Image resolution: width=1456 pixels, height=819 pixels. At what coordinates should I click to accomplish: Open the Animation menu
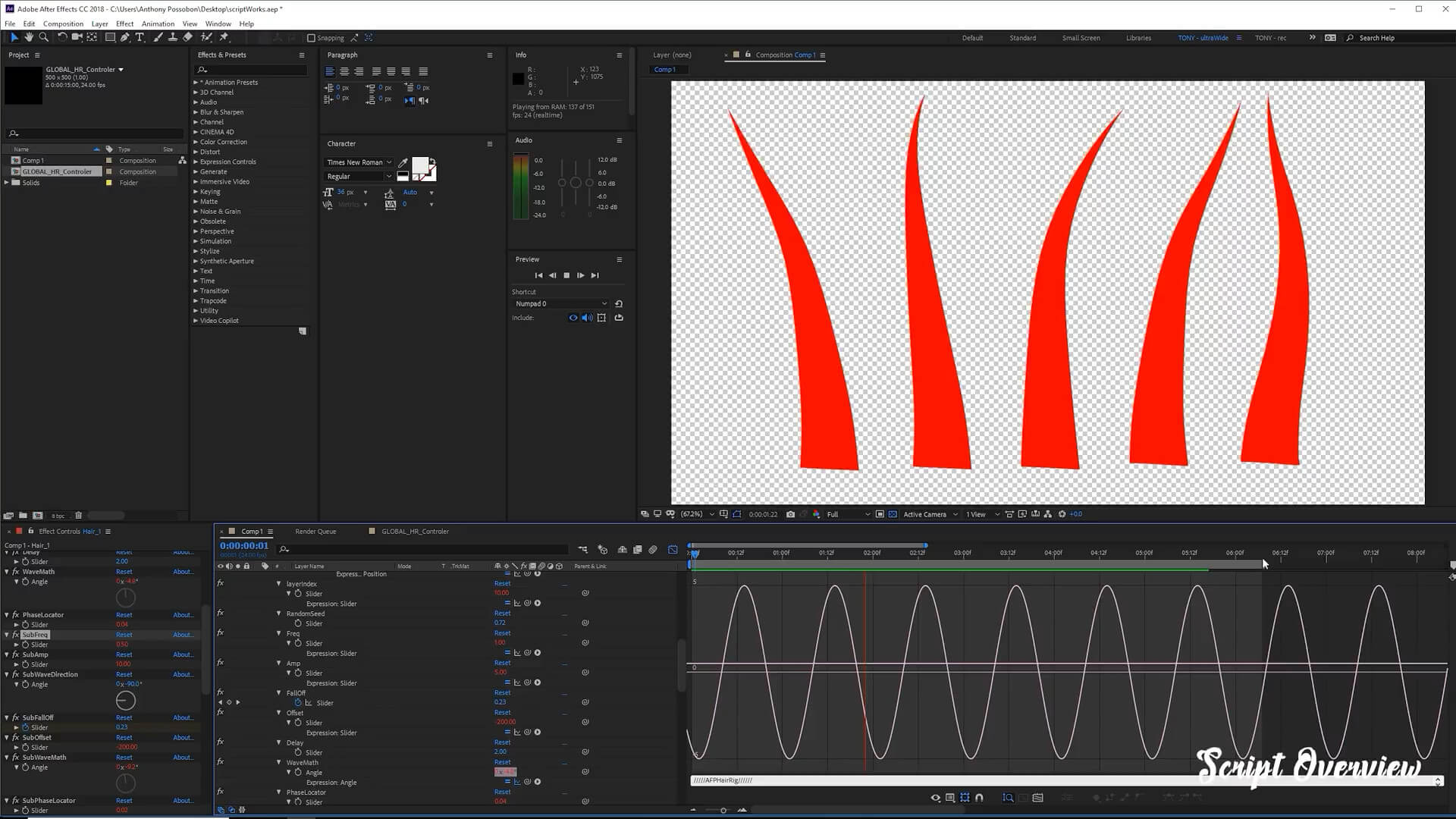click(x=158, y=24)
